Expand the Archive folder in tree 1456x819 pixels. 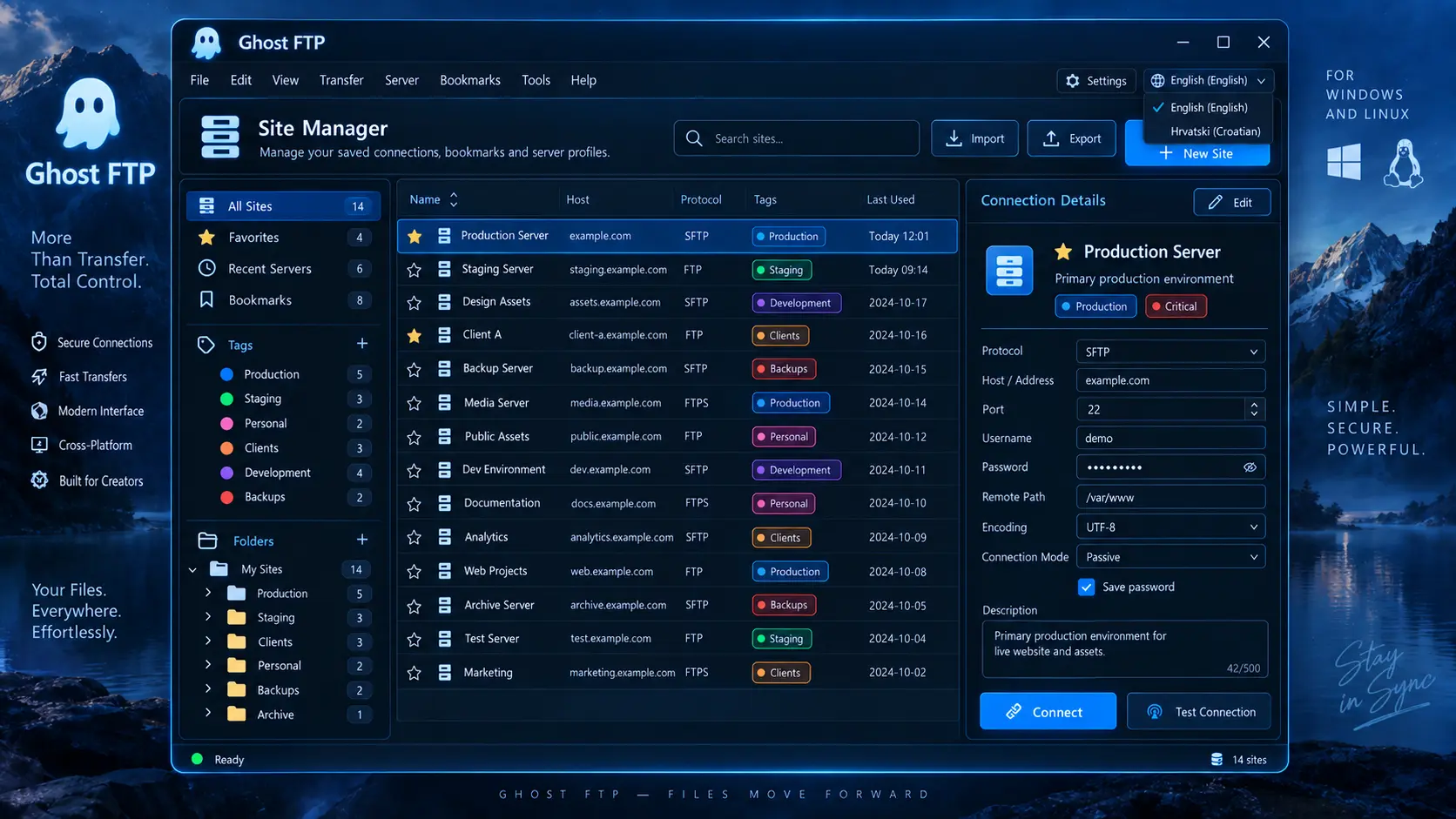[208, 714]
